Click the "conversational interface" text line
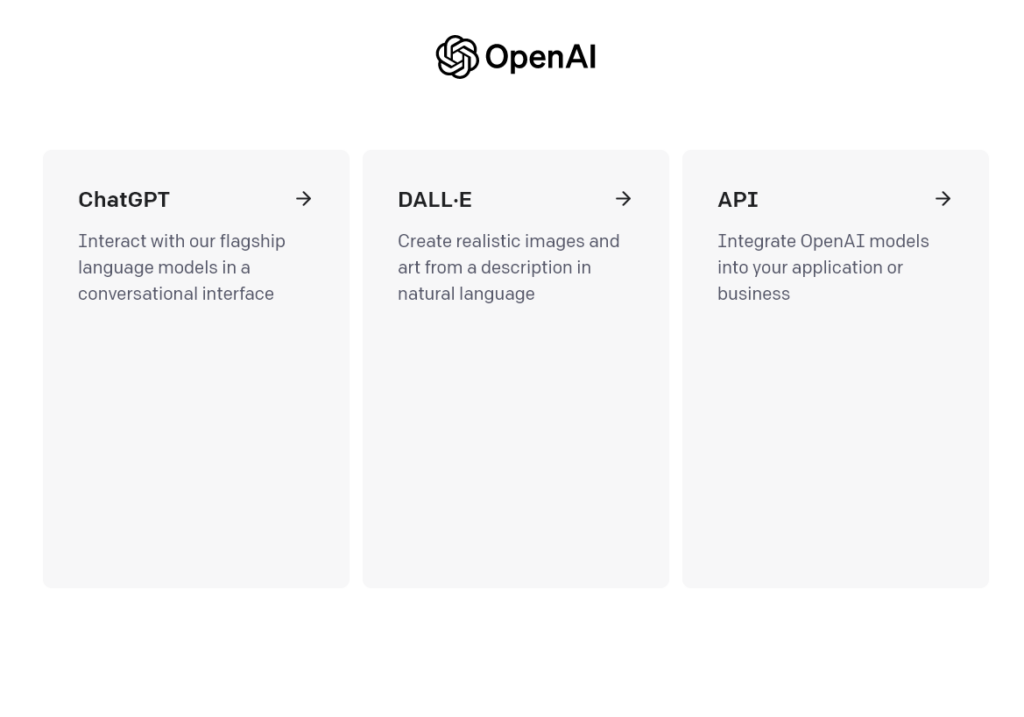The height and width of the screenshot is (717, 1024). click(176, 293)
